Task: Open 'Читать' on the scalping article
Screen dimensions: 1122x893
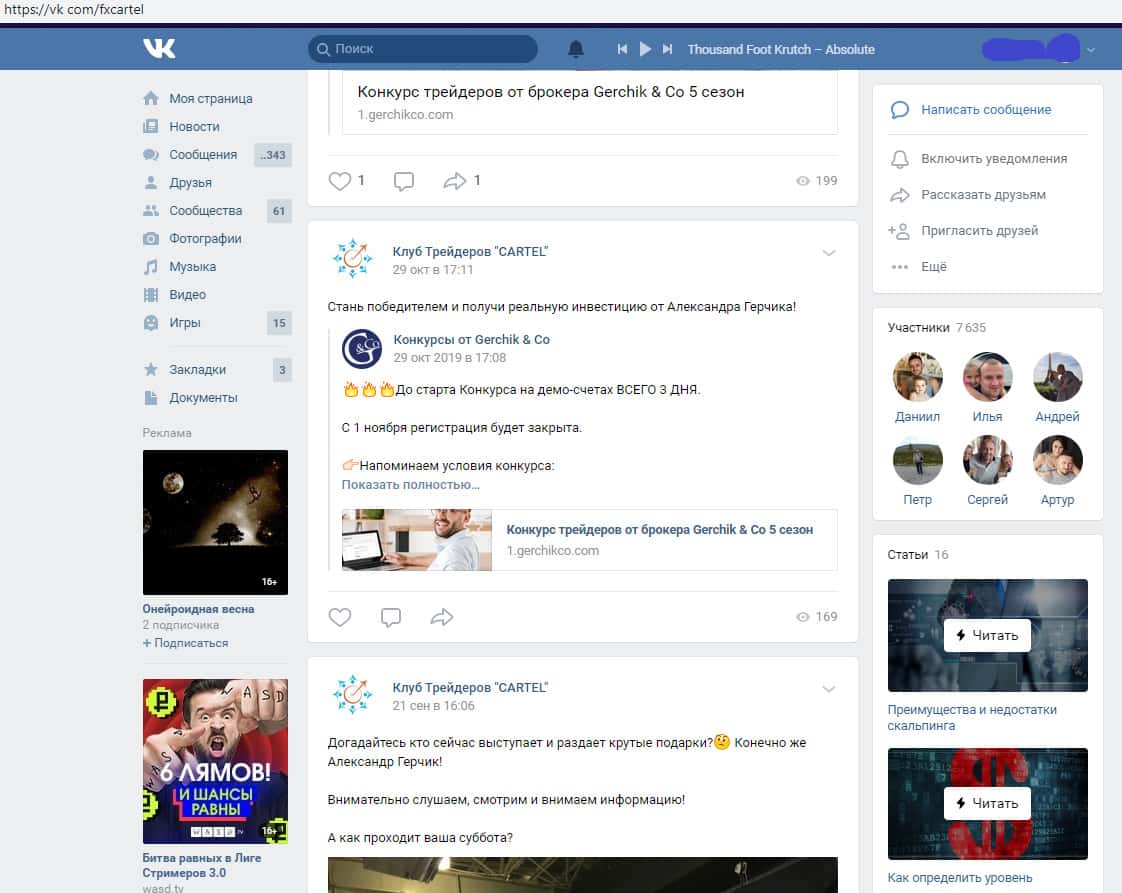Action: point(987,635)
